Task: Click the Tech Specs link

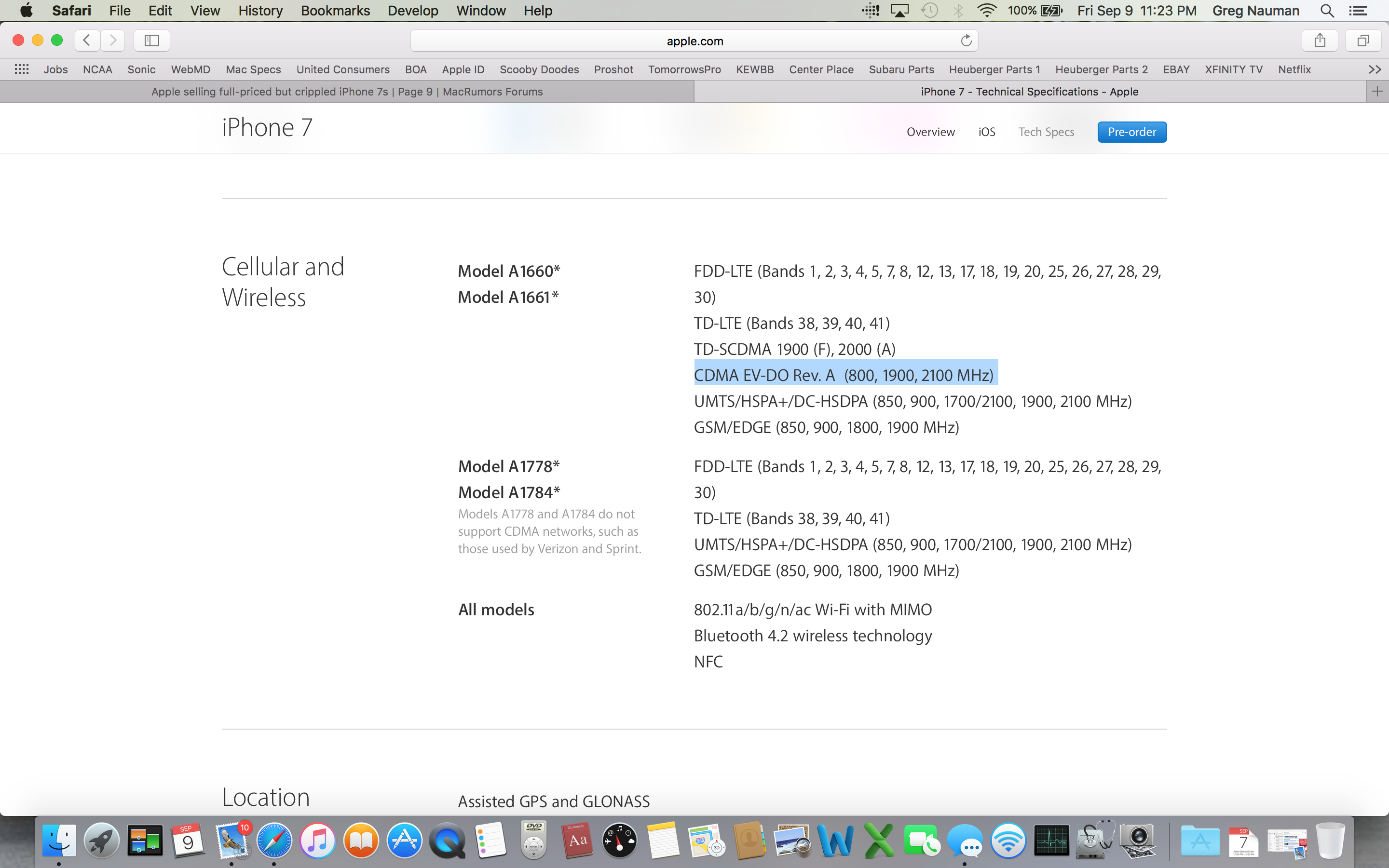Action: click(1046, 132)
